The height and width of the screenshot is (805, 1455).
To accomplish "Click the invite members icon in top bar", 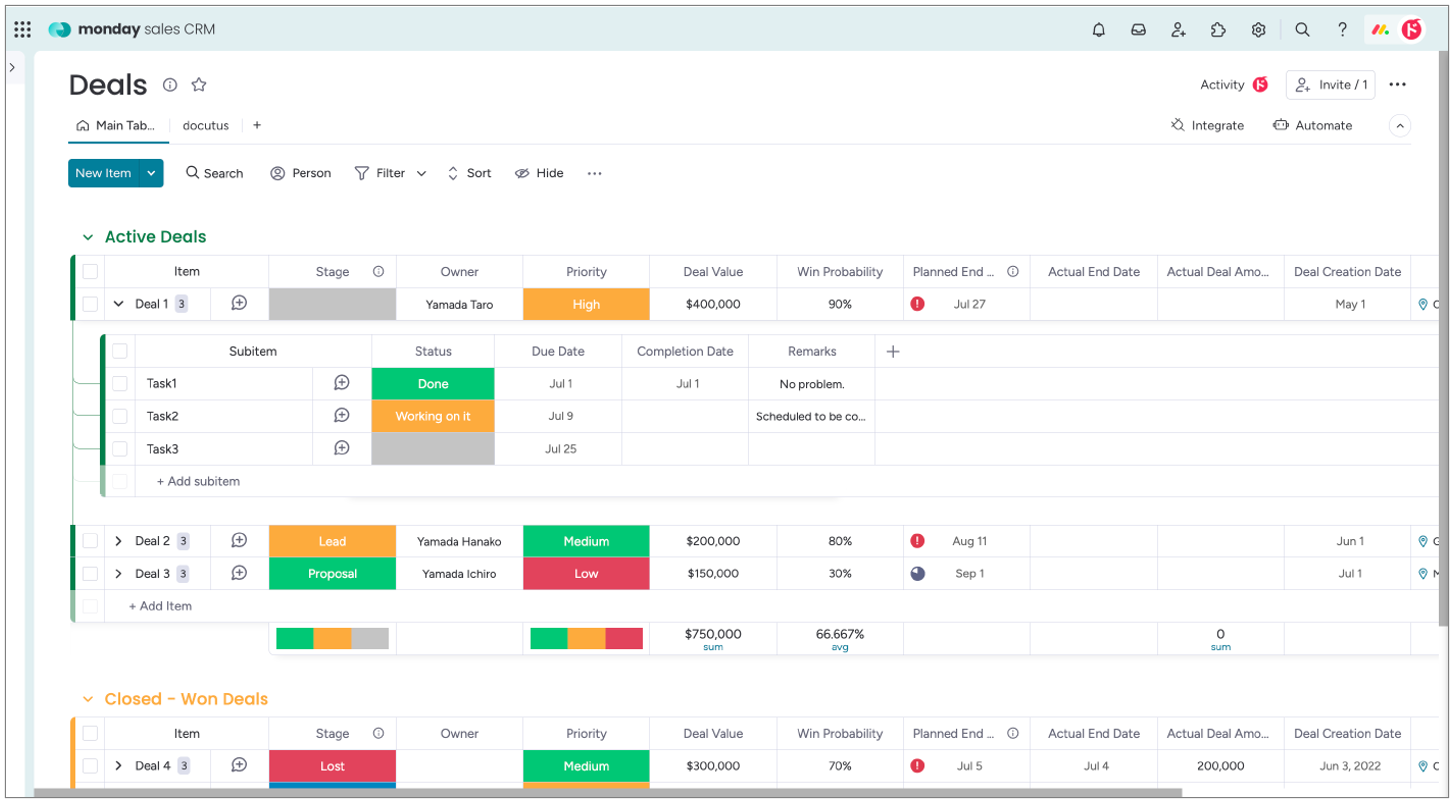I will click(1179, 30).
